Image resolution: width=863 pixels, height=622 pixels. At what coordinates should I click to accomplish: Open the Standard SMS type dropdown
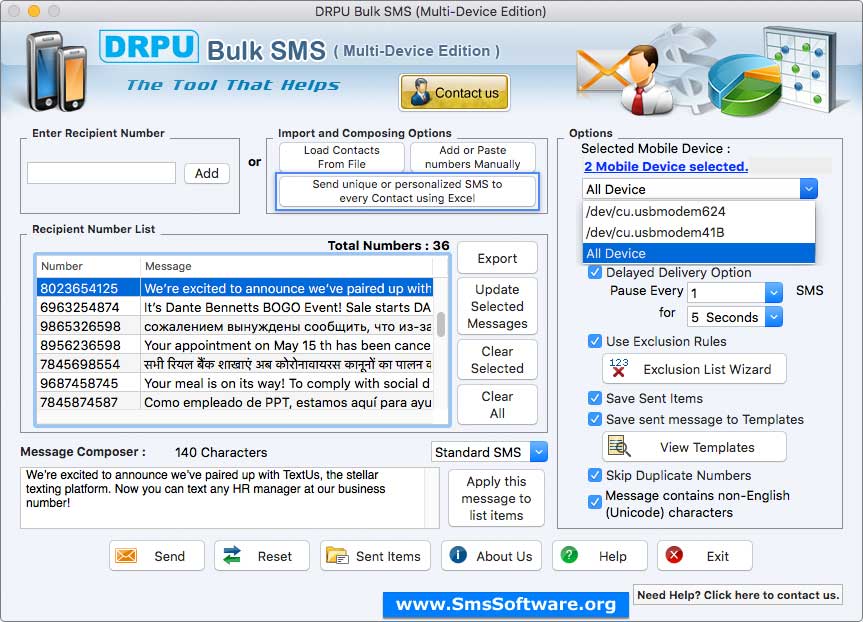539,452
